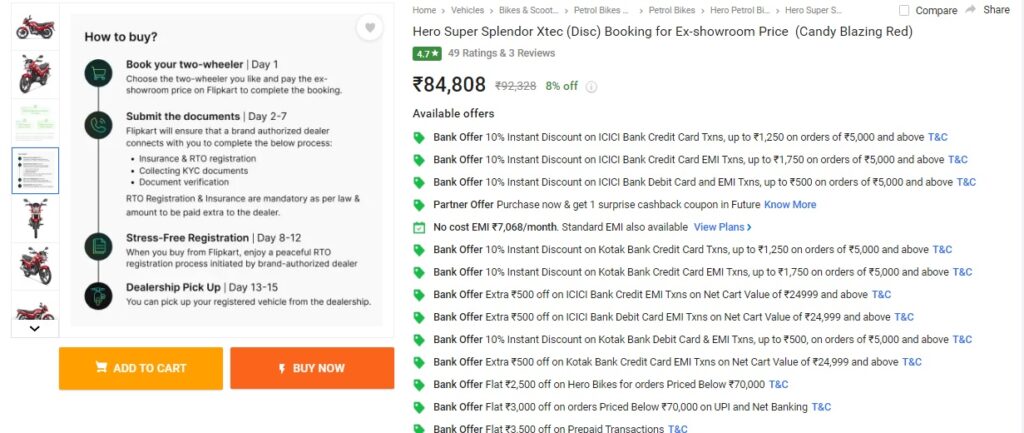Click the BUY NOW button
This screenshot has height=433, width=1024.
312,368
